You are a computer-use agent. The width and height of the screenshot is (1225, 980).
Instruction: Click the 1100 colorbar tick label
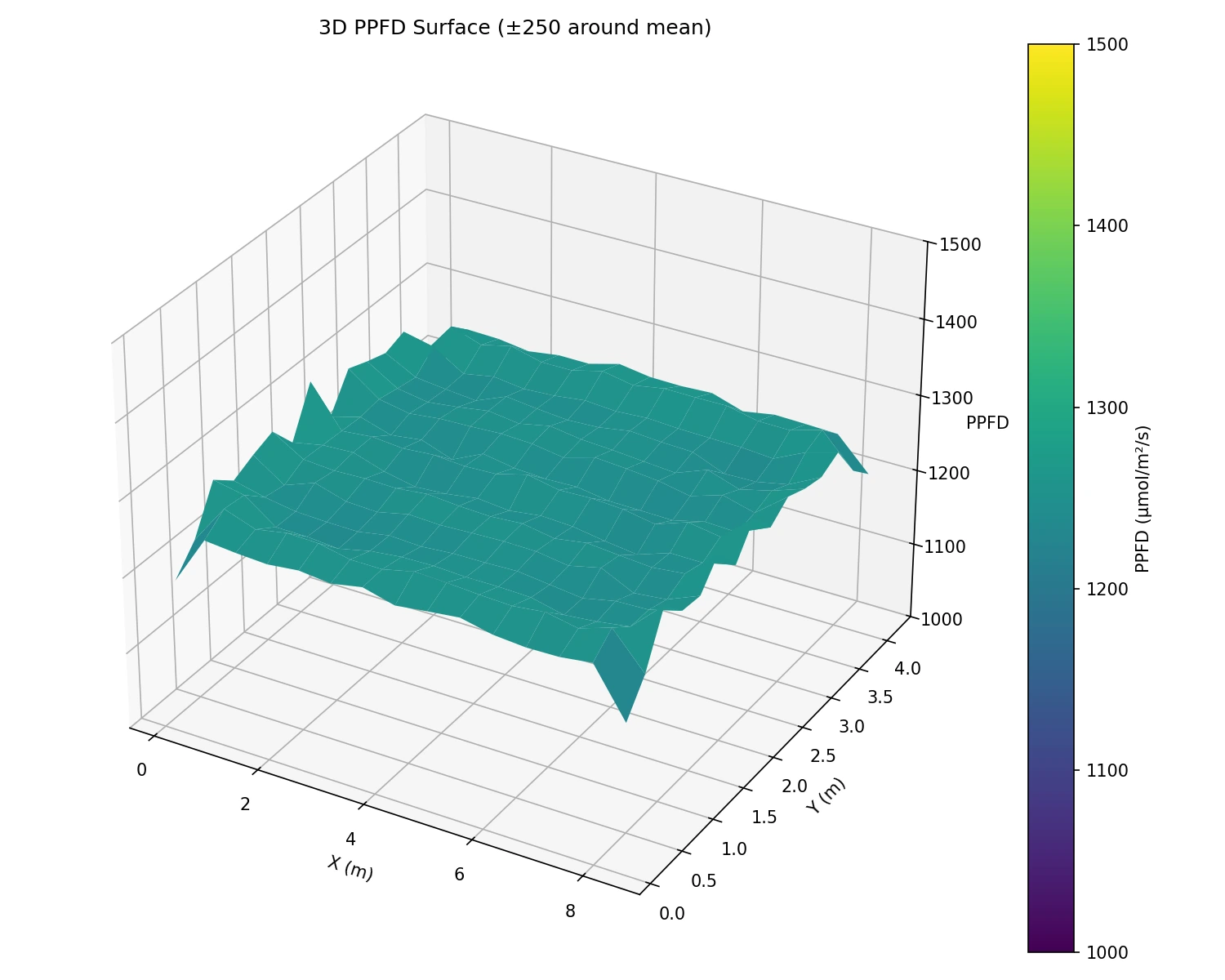click(1107, 769)
